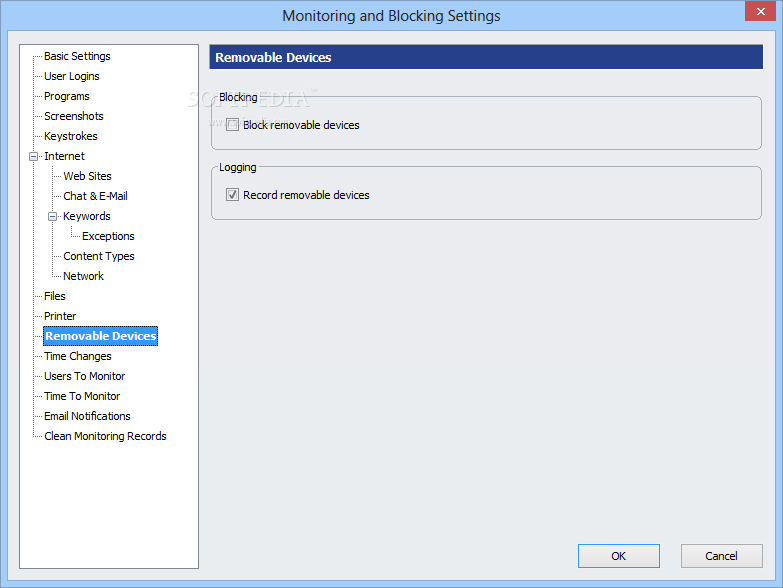Screen dimensions: 783x588
Task: Select Printer in the tree
Action: [x=60, y=316]
